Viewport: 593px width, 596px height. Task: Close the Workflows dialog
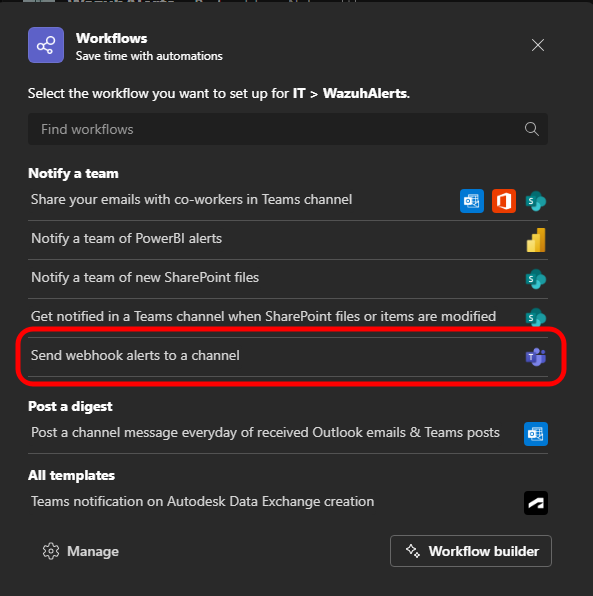[538, 45]
